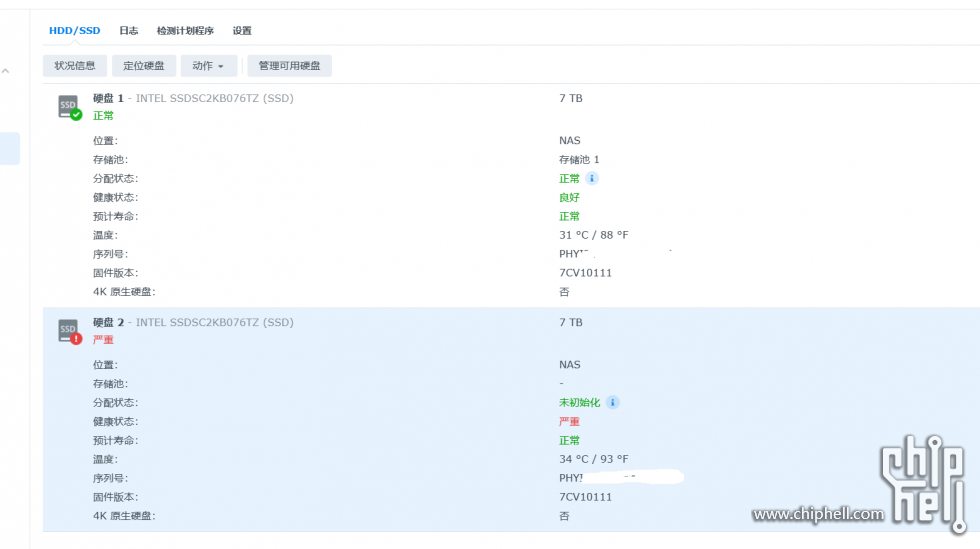The image size is (980, 549).
Task: Click the 31 °C / 88 °F temperature
Action: [594, 235]
